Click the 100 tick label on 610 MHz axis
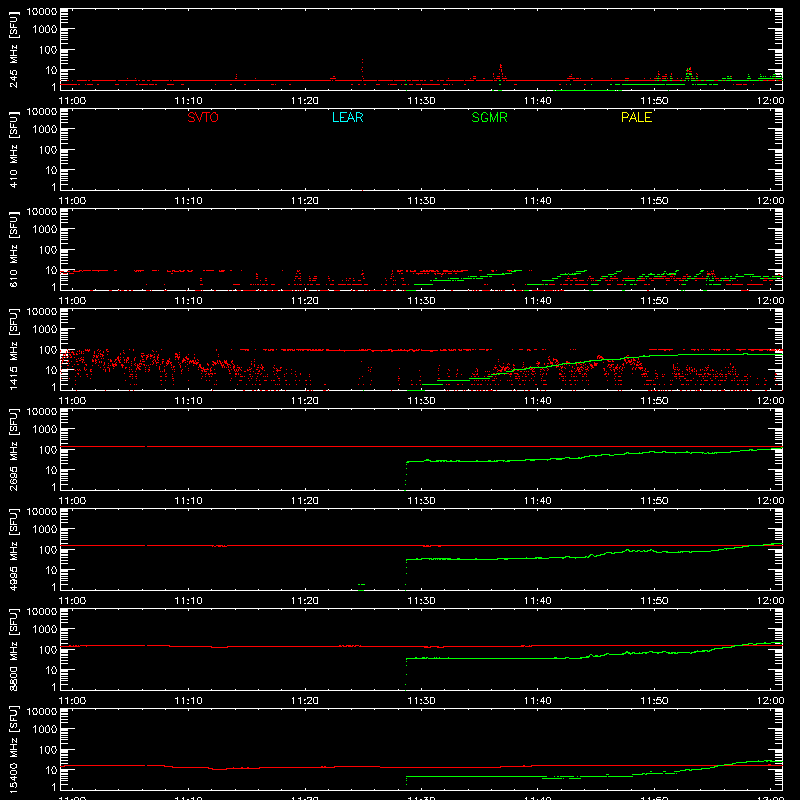800x800 pixels. [x=48, y=250]
